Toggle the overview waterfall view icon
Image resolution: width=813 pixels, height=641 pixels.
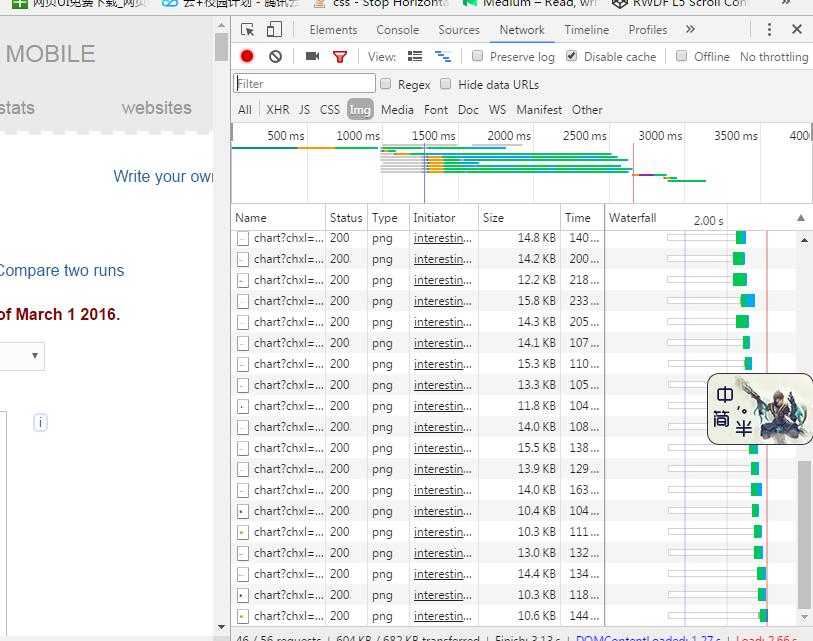[x=442, y=56]
